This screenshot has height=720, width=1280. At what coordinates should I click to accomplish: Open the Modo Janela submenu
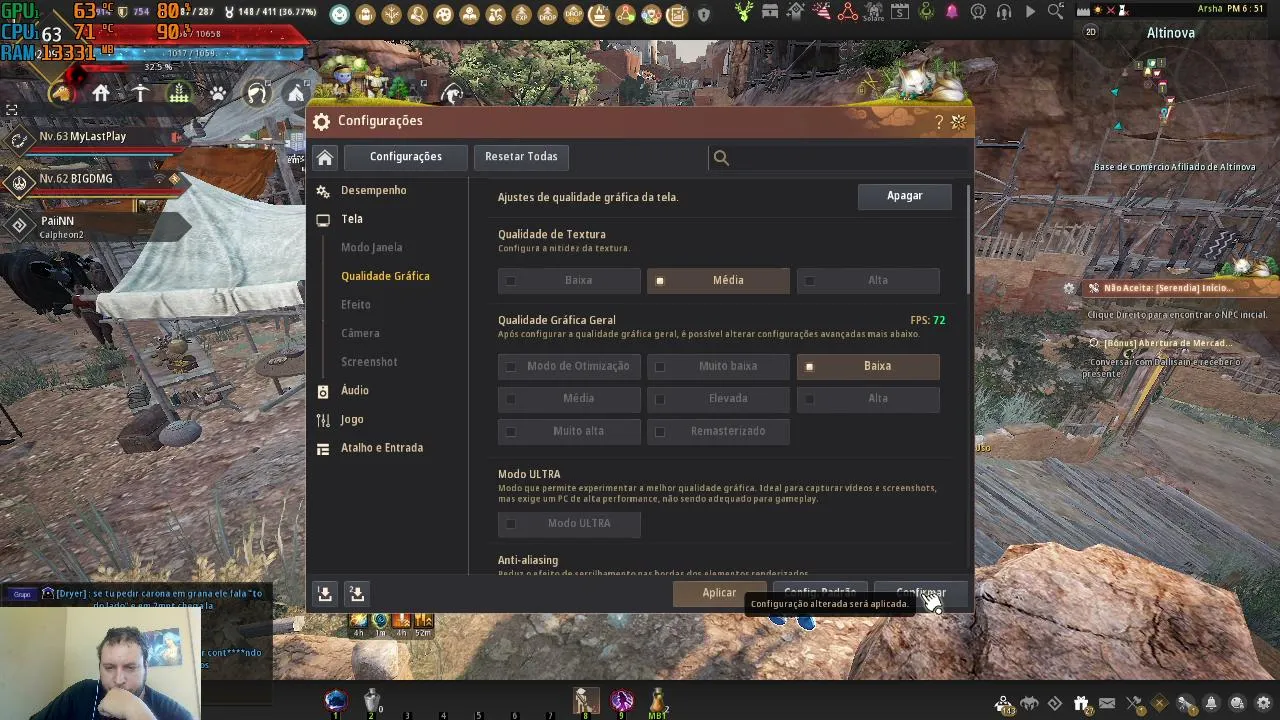click(372, 248)
